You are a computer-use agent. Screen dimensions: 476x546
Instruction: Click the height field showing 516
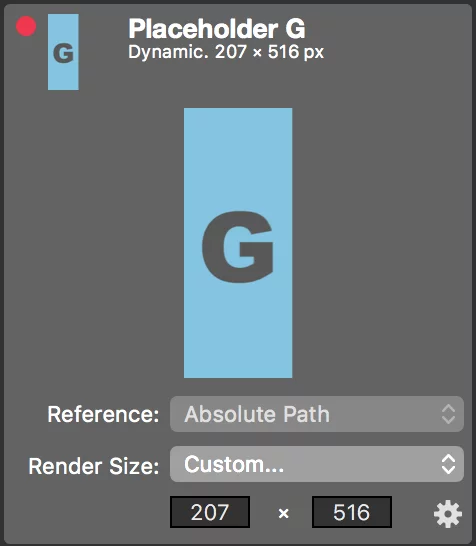pos(352,512)
